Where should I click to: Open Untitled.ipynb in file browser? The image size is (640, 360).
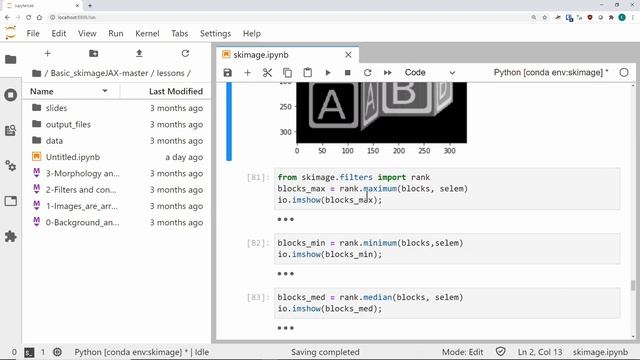tap(117, 157)
